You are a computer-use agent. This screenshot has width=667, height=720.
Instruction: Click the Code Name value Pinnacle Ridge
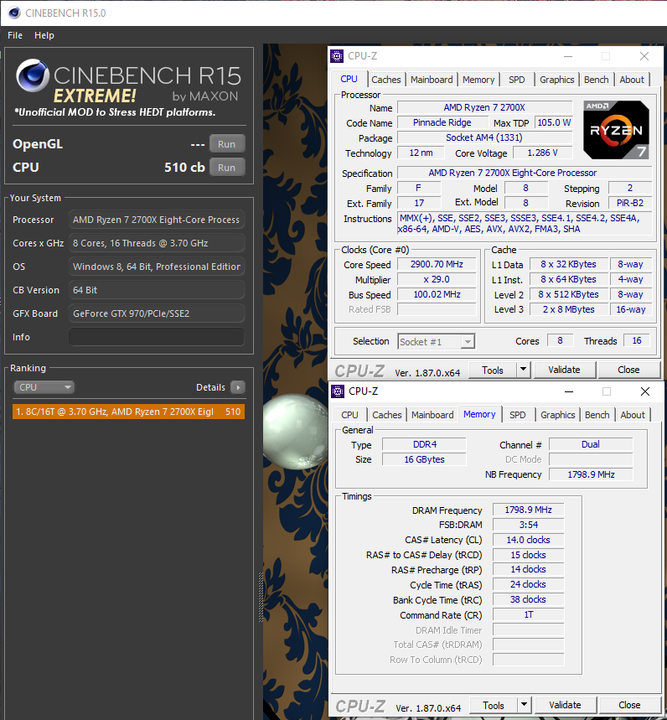442,123
